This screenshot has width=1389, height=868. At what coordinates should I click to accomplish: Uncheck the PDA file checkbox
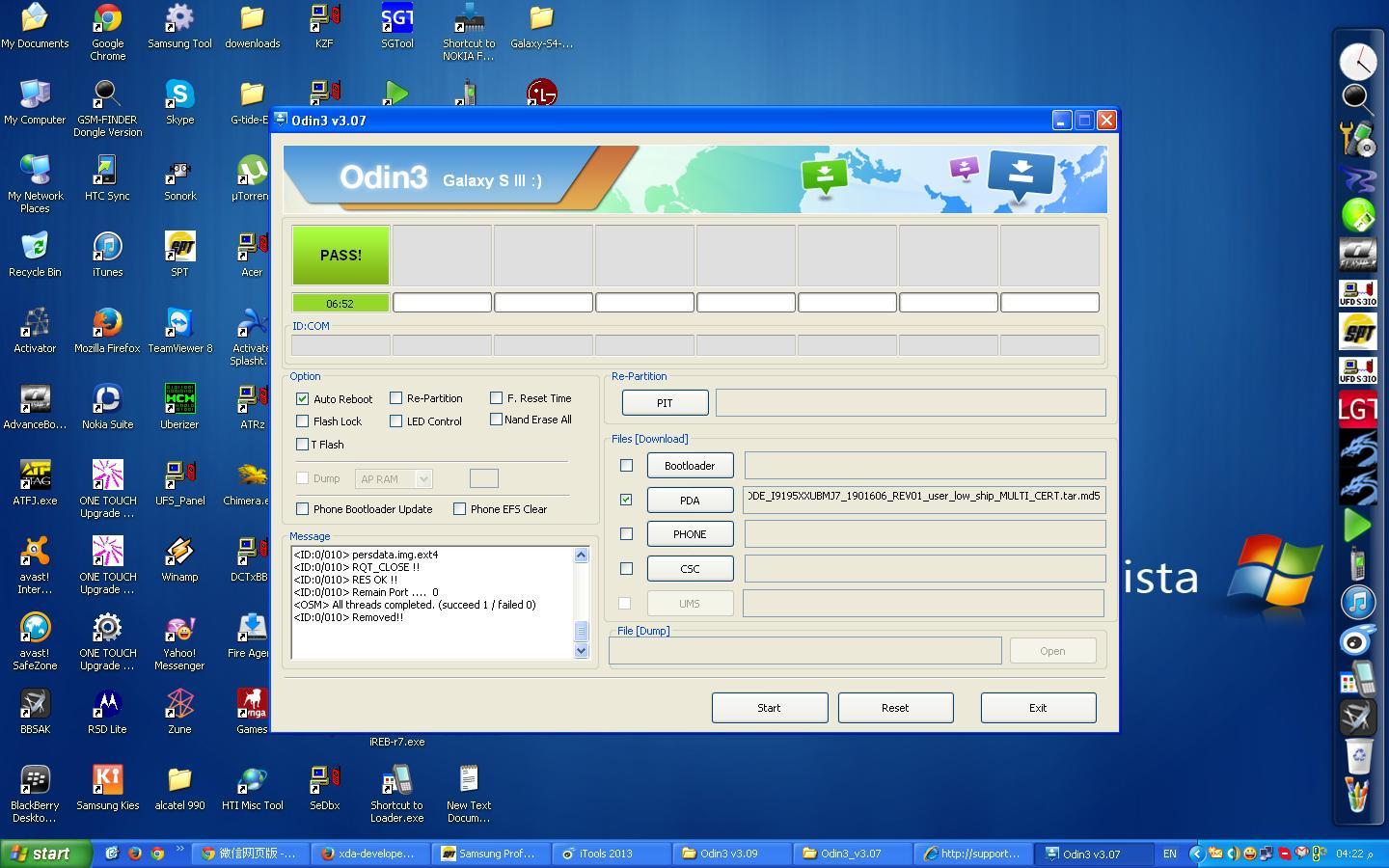[626, 500]
